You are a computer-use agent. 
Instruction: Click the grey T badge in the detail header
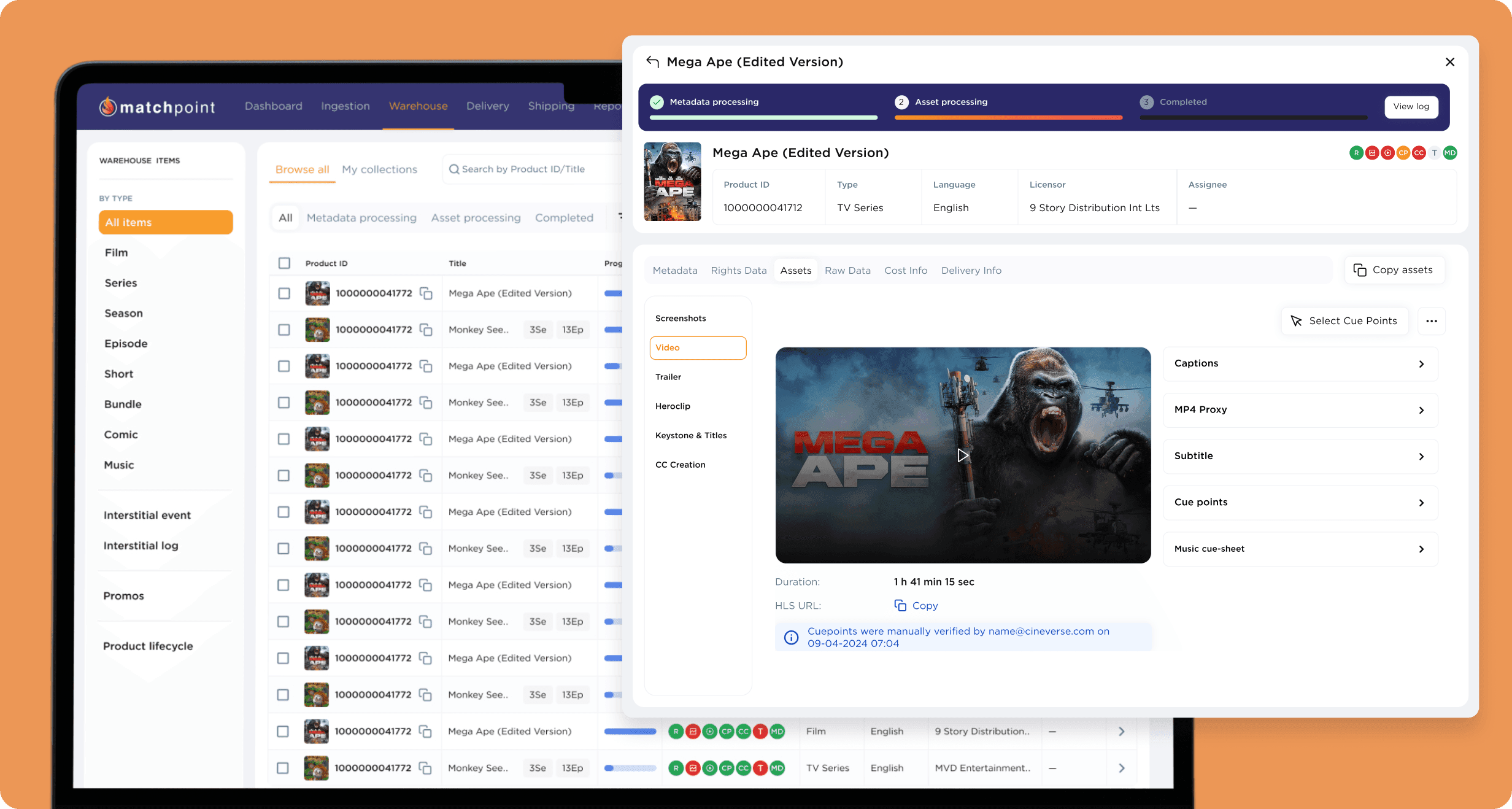coord(1435,153)
